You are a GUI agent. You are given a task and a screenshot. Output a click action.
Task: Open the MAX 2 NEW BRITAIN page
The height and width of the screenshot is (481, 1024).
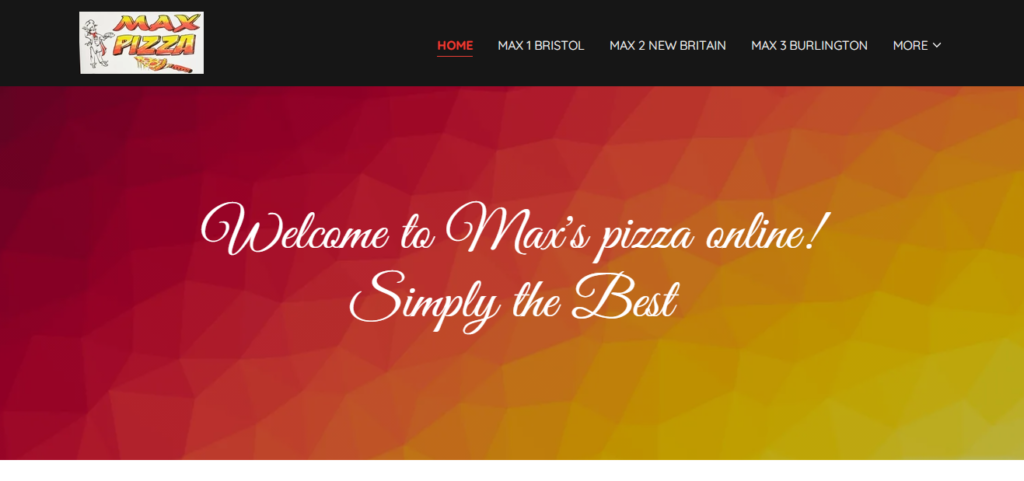click(667, 46)
